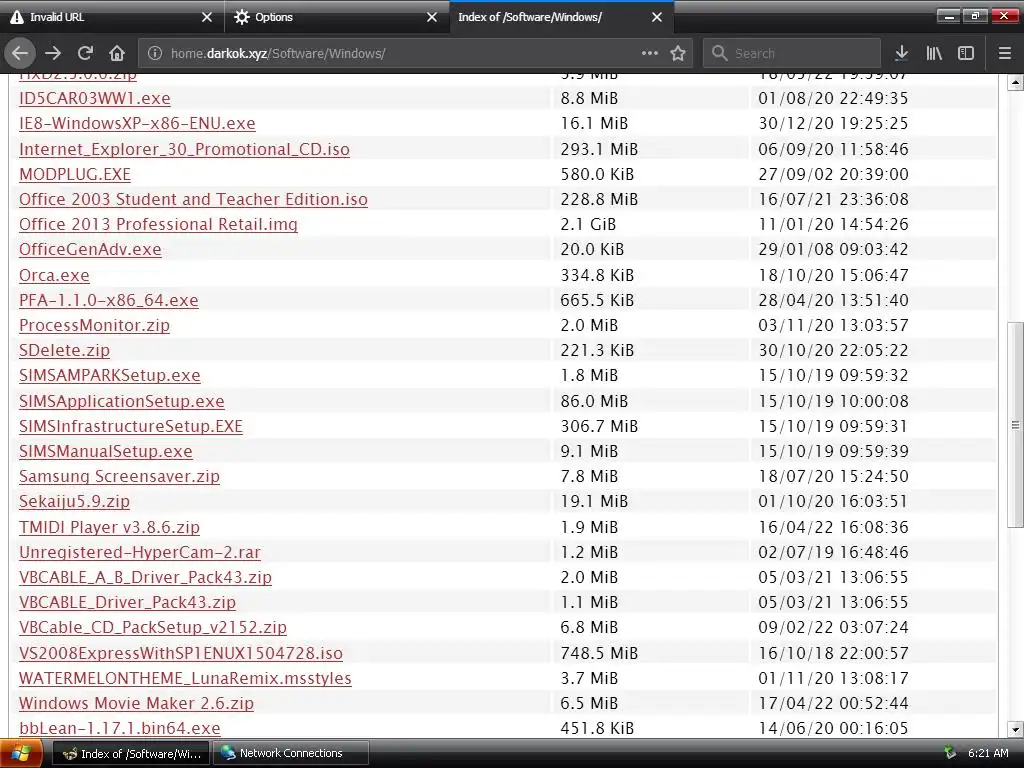Open SIMSInfrastructureSetup.EXE link

pos(131,426)
